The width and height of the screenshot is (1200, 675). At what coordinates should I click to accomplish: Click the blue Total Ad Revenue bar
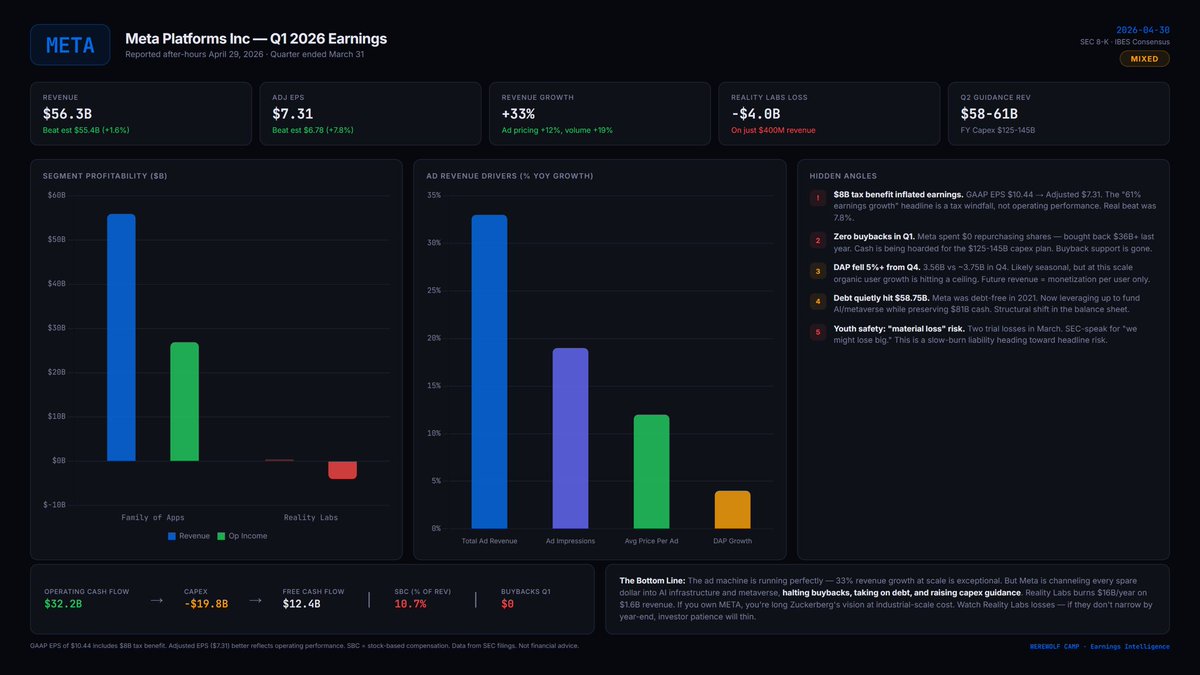tap(489, 372)
